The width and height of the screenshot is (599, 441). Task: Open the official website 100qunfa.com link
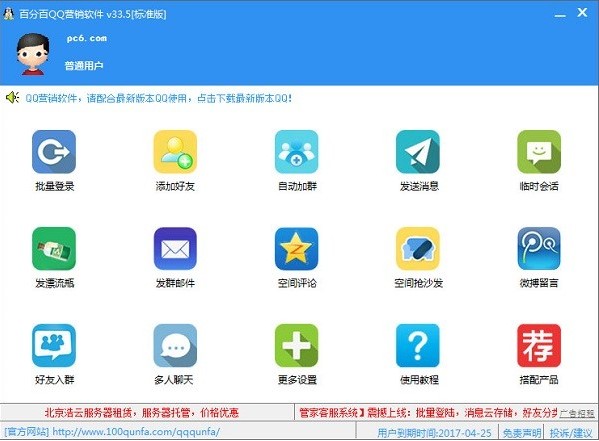(x=112, y=432)
